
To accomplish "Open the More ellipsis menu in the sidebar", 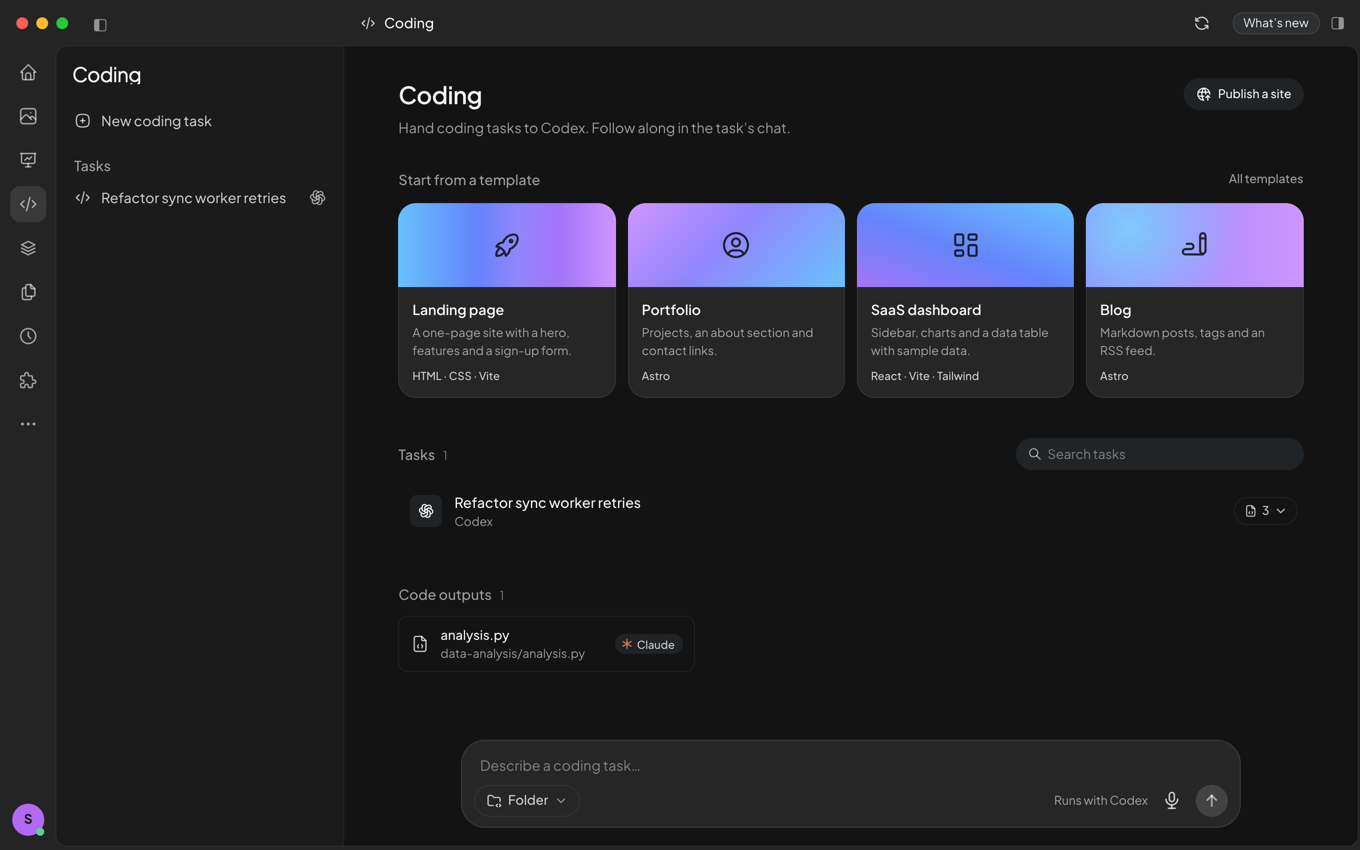I will (28, 424).
